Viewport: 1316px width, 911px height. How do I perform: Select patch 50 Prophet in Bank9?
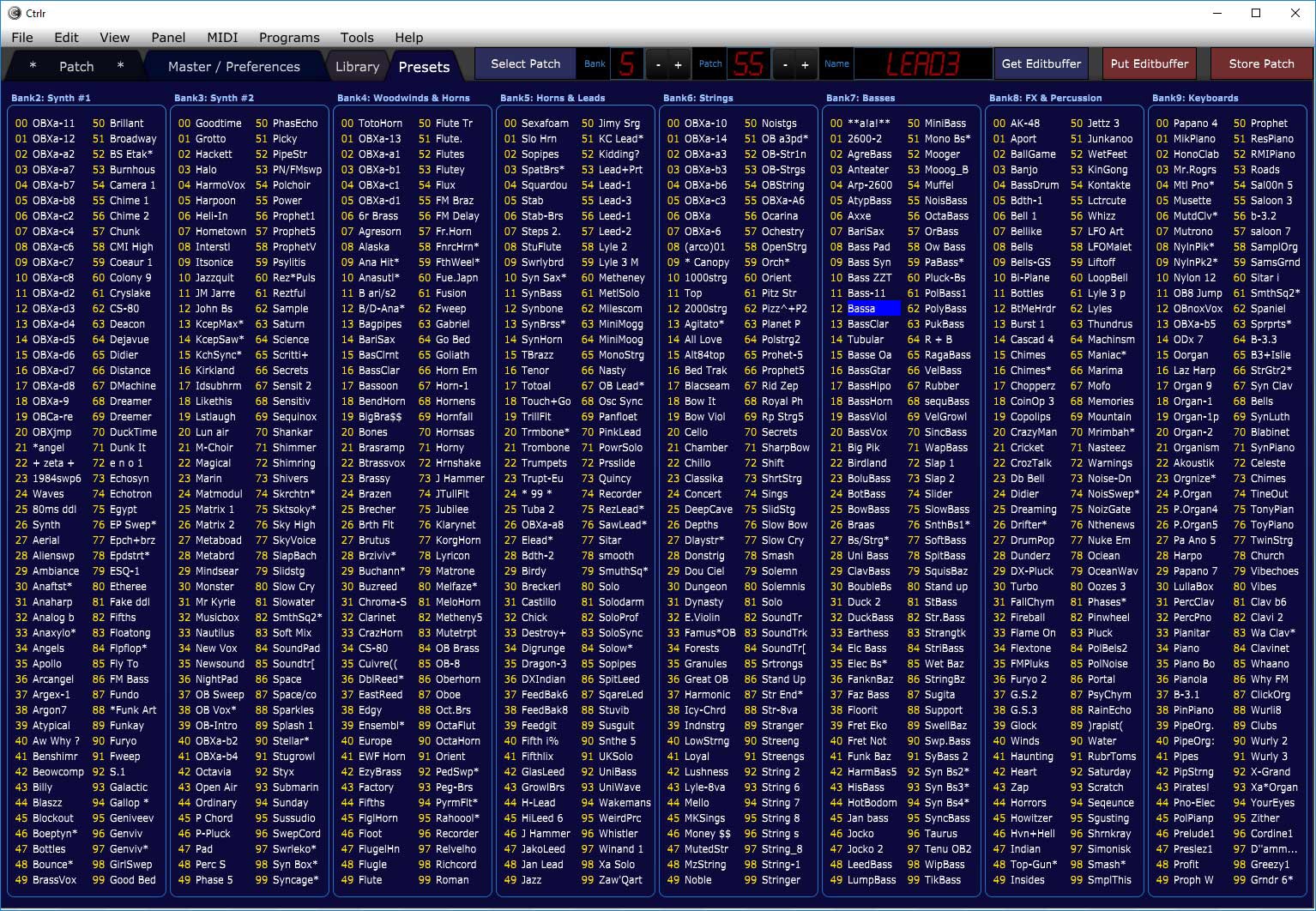click(1260, 124)
